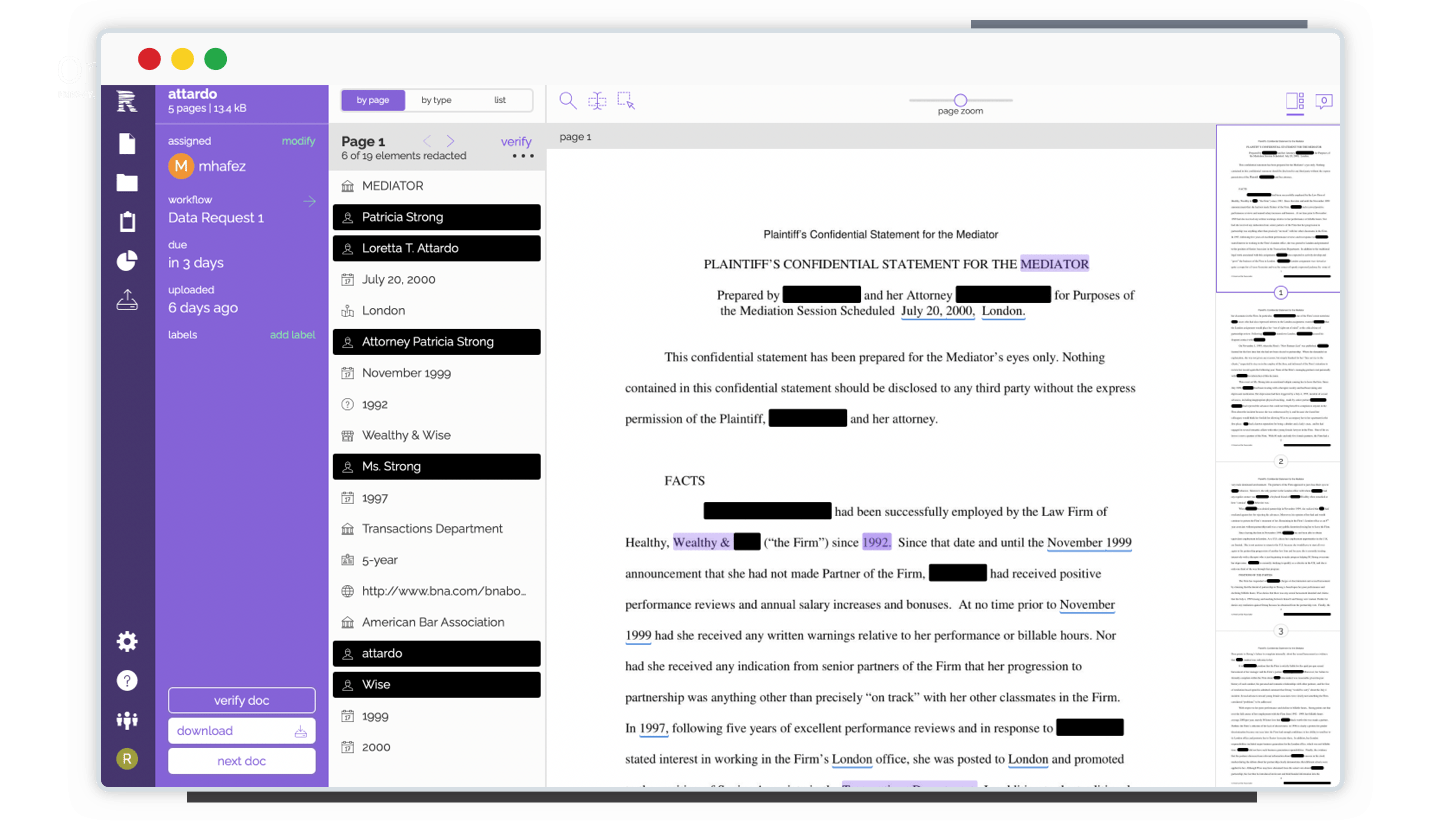This screenshot has height=823, width=1440.
Task: Select the redacted attardo list element
Action: pos(437,653)
